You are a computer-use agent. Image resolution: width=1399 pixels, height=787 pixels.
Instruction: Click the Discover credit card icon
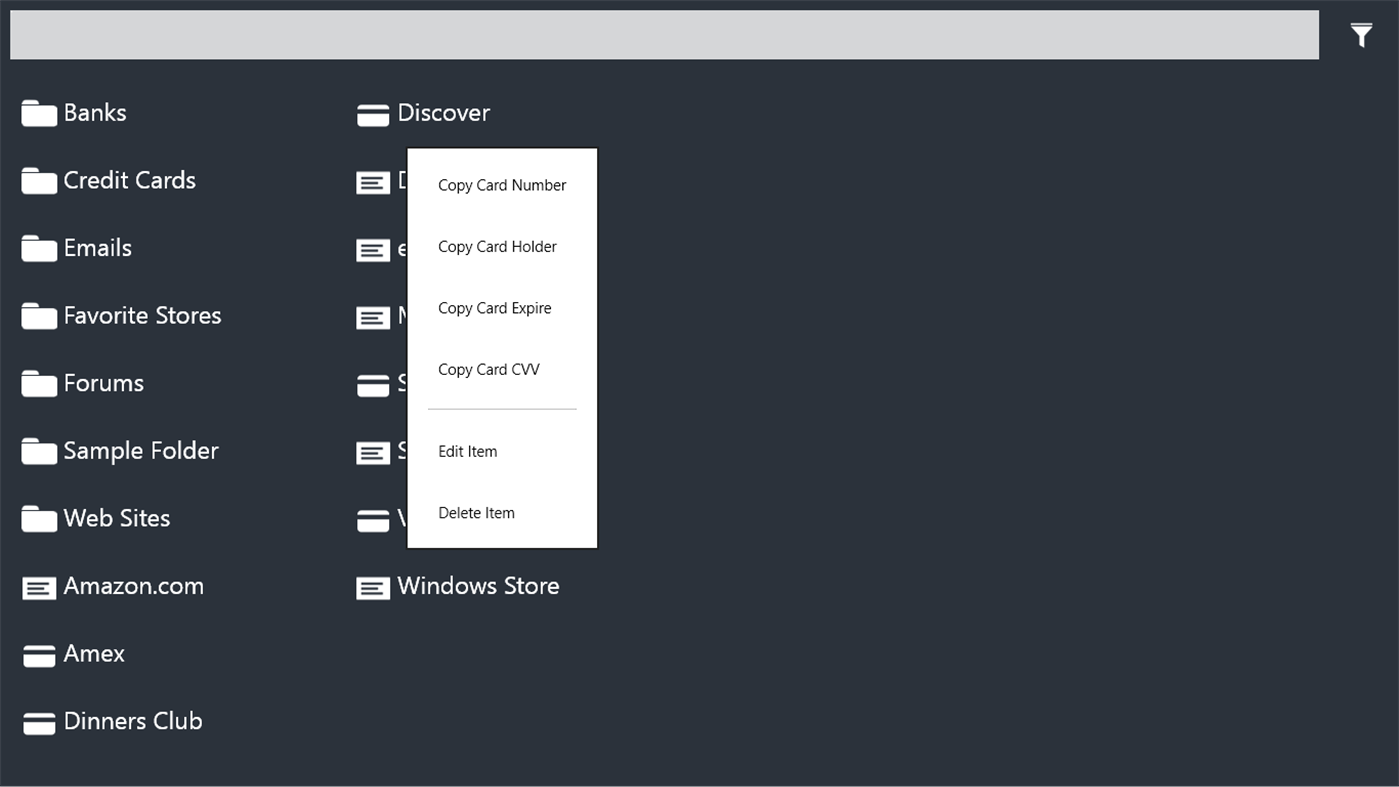(x=372, y=114)
